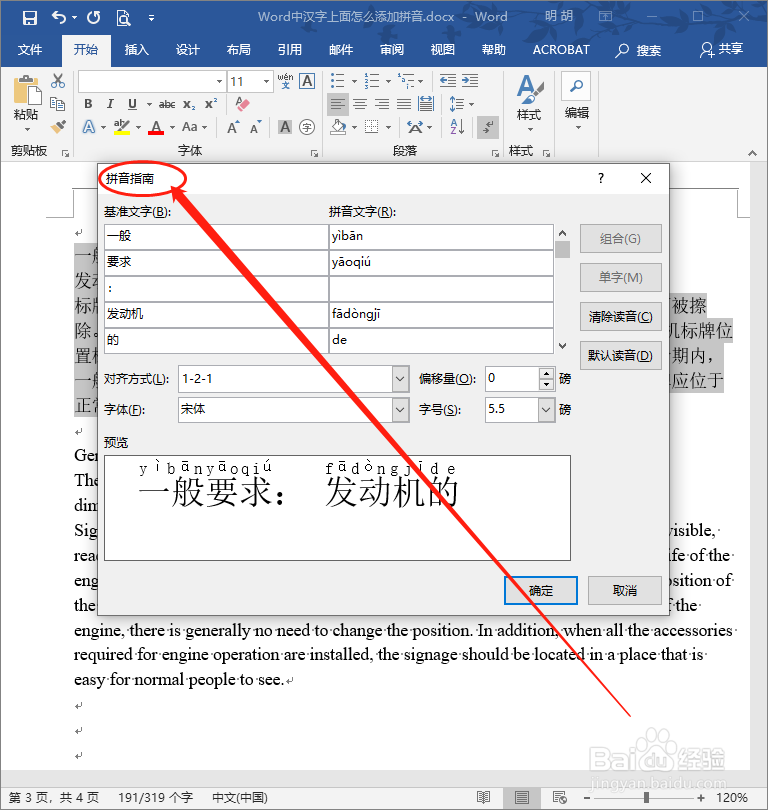
Task: Open the 对齐方式 alignment dropdown
Action: [400, 379]
